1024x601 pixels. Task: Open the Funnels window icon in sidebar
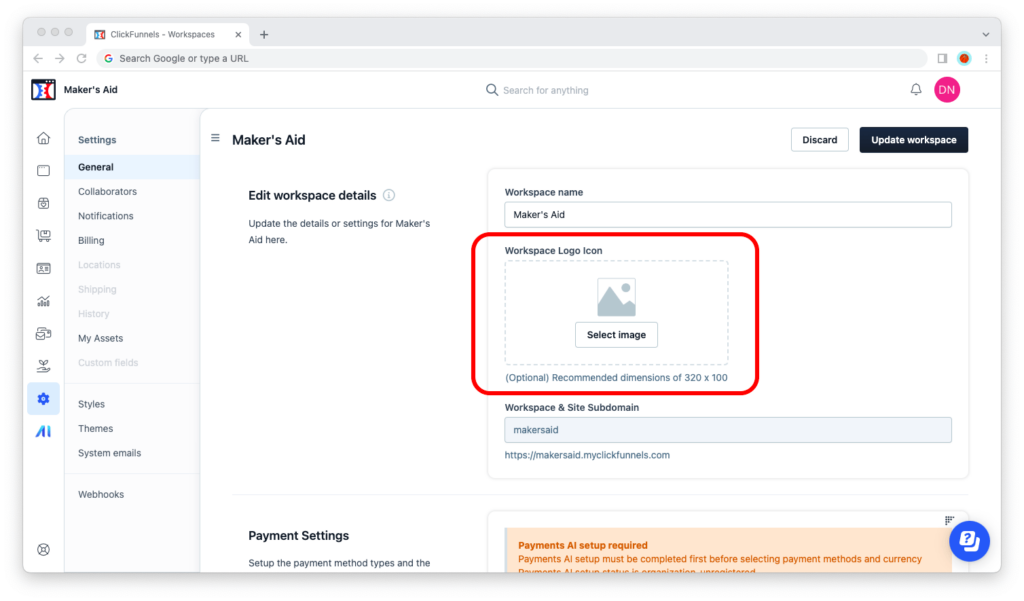point(43,171)
